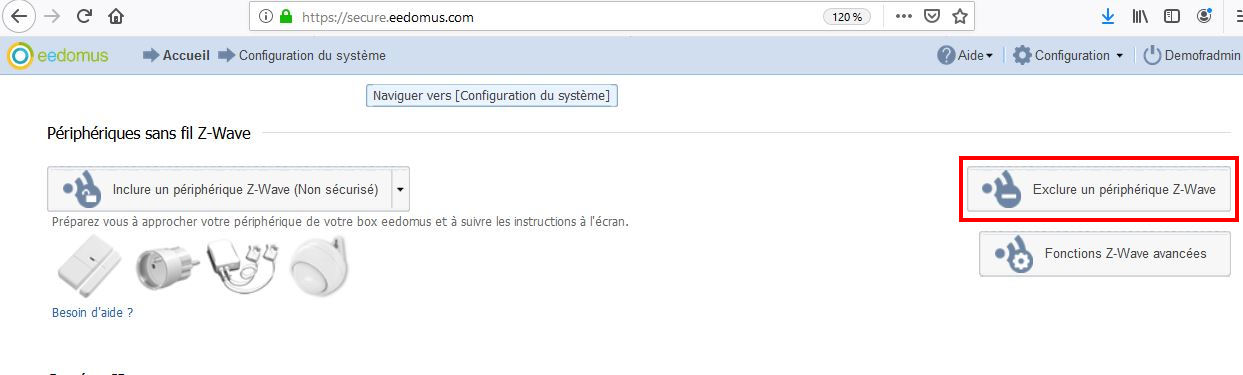This screenshot has height=375, width=1243.
Task: Go to browser home icon
Action: point(116,16)
